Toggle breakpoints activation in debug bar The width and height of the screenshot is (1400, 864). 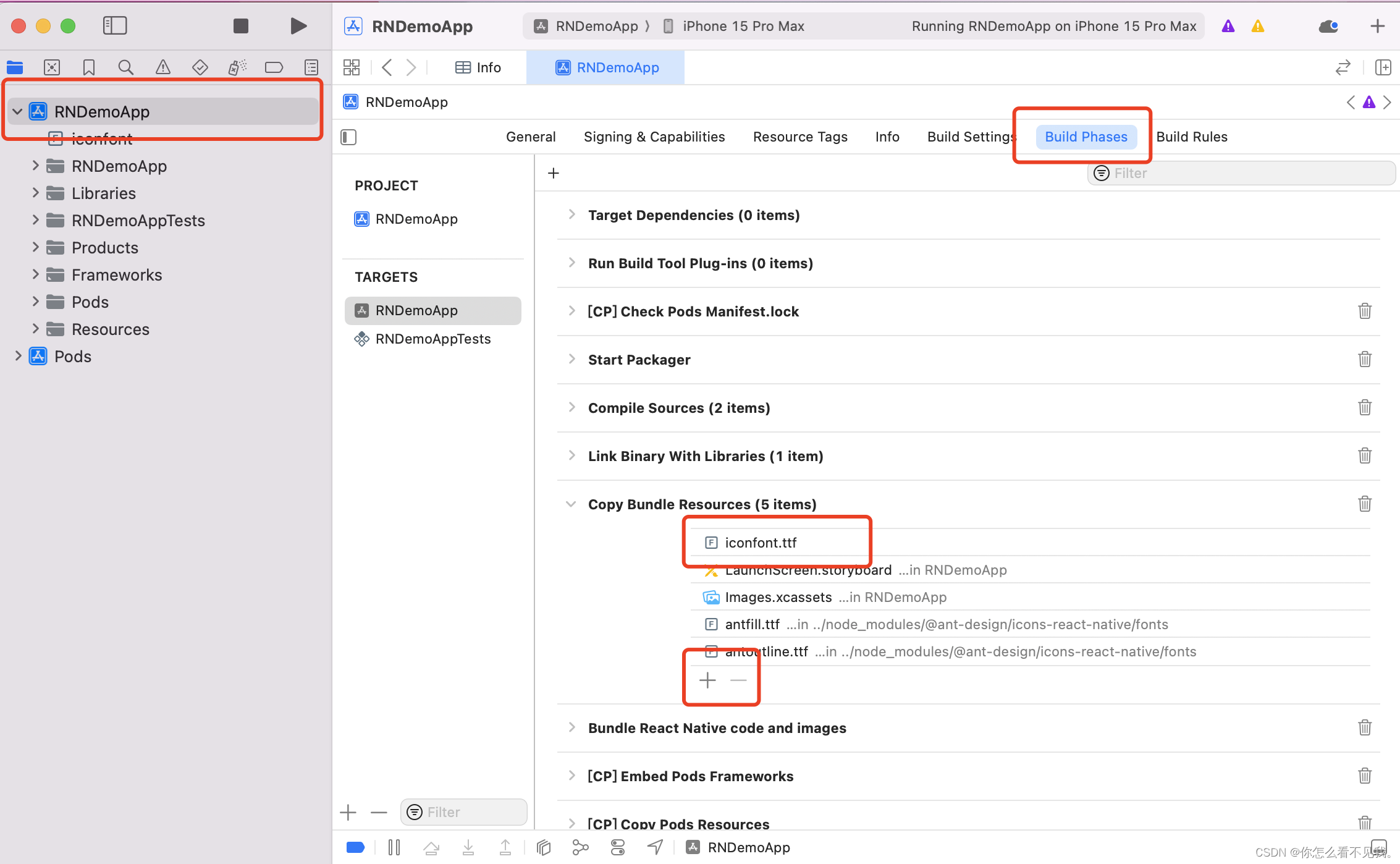[x=355, y=847]
